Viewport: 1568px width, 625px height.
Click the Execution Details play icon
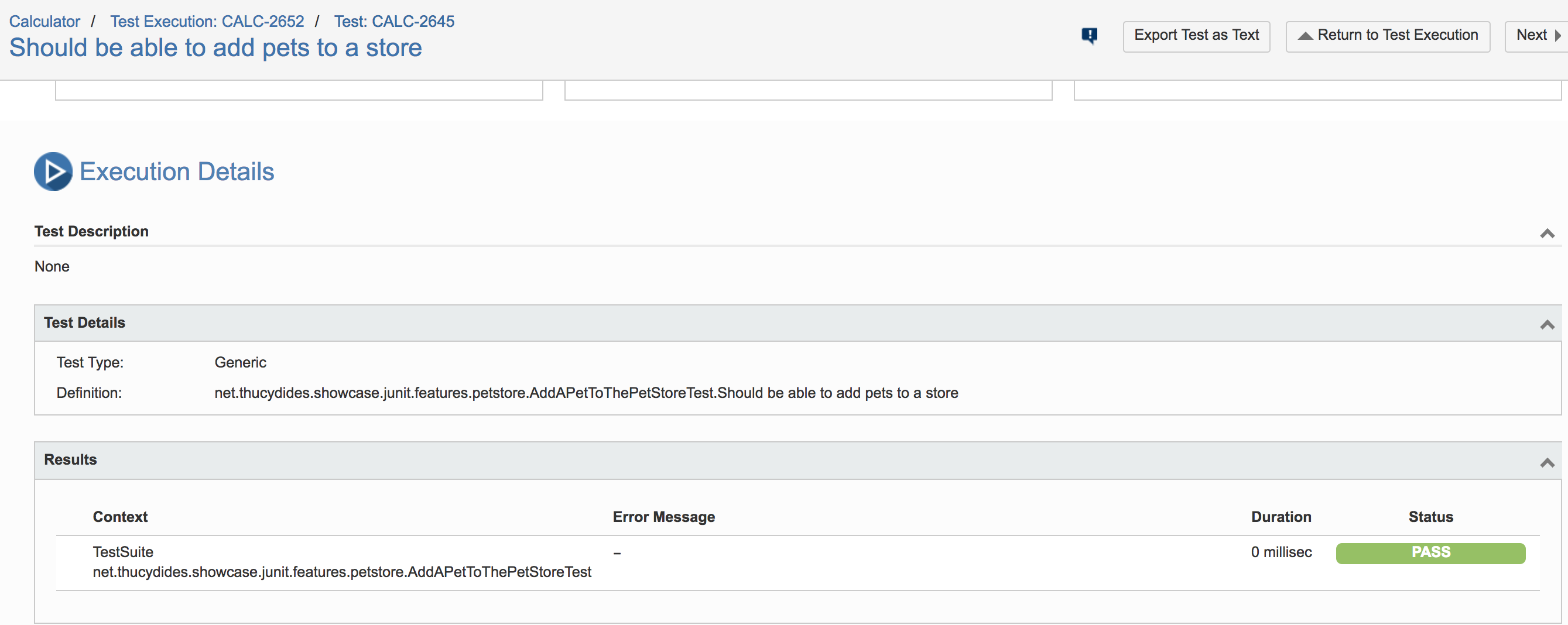(53, 171)
